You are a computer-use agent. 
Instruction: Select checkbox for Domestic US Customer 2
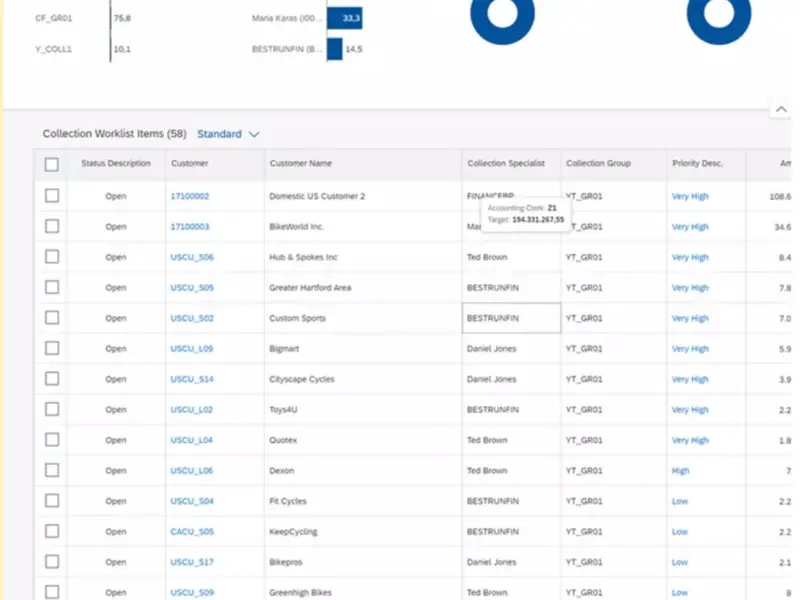coord(52,196)
